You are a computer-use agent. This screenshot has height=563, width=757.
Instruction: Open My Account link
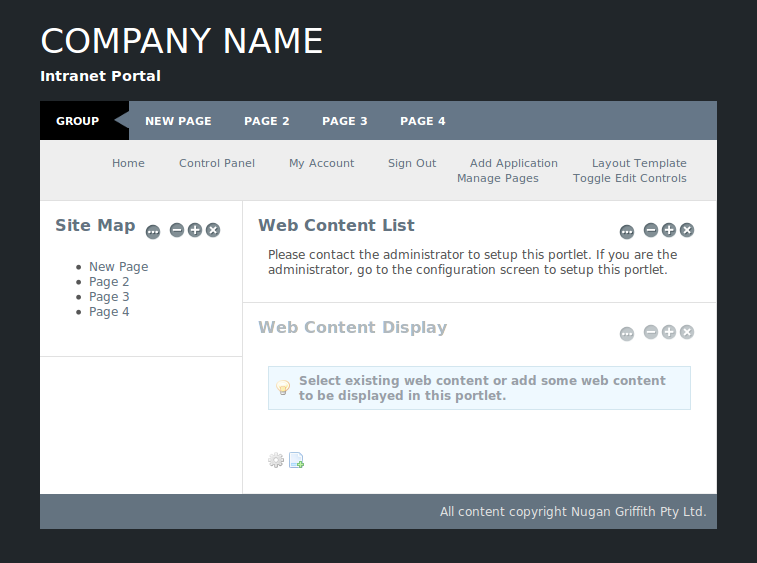(x=322, y=163)
